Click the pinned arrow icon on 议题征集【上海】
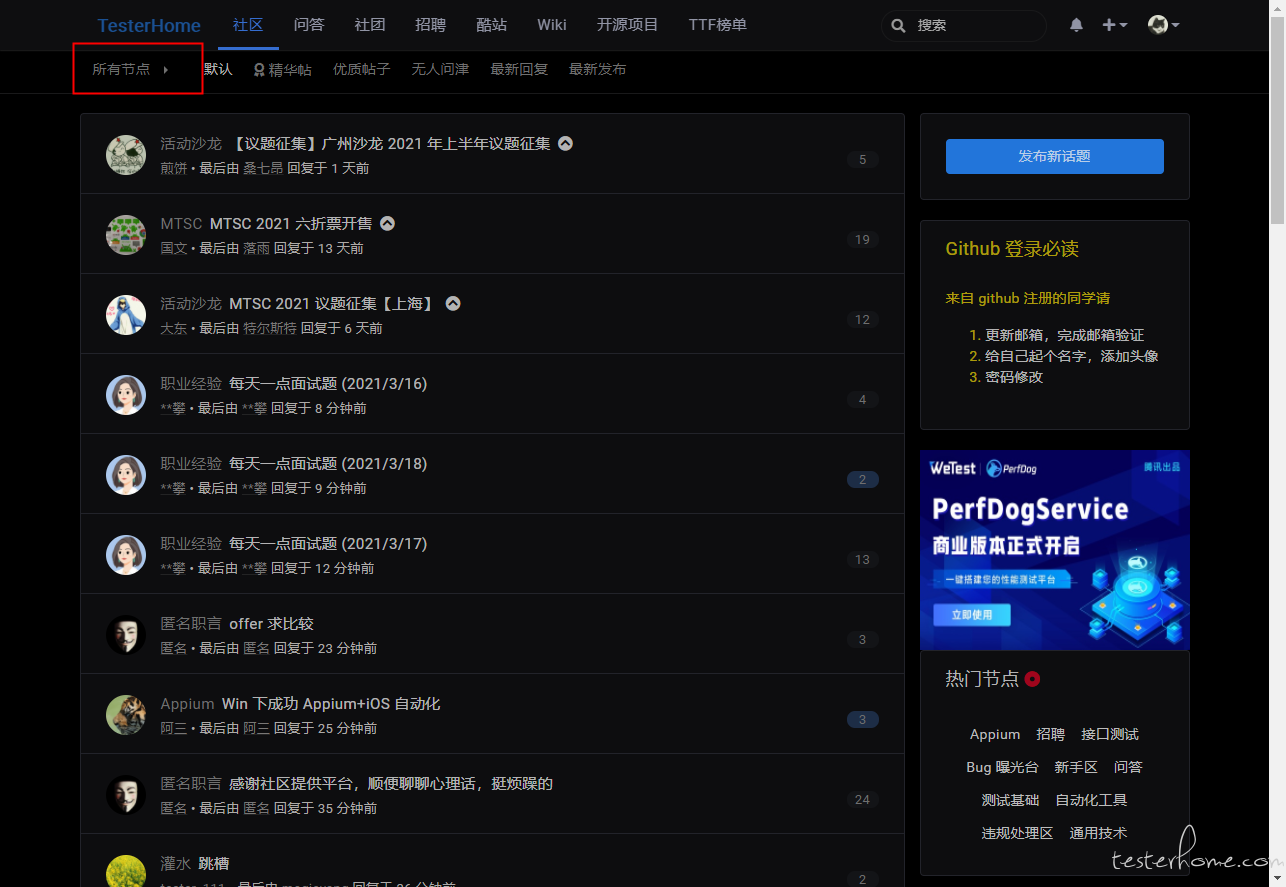 pyautogui.click(x=453, y=303)
